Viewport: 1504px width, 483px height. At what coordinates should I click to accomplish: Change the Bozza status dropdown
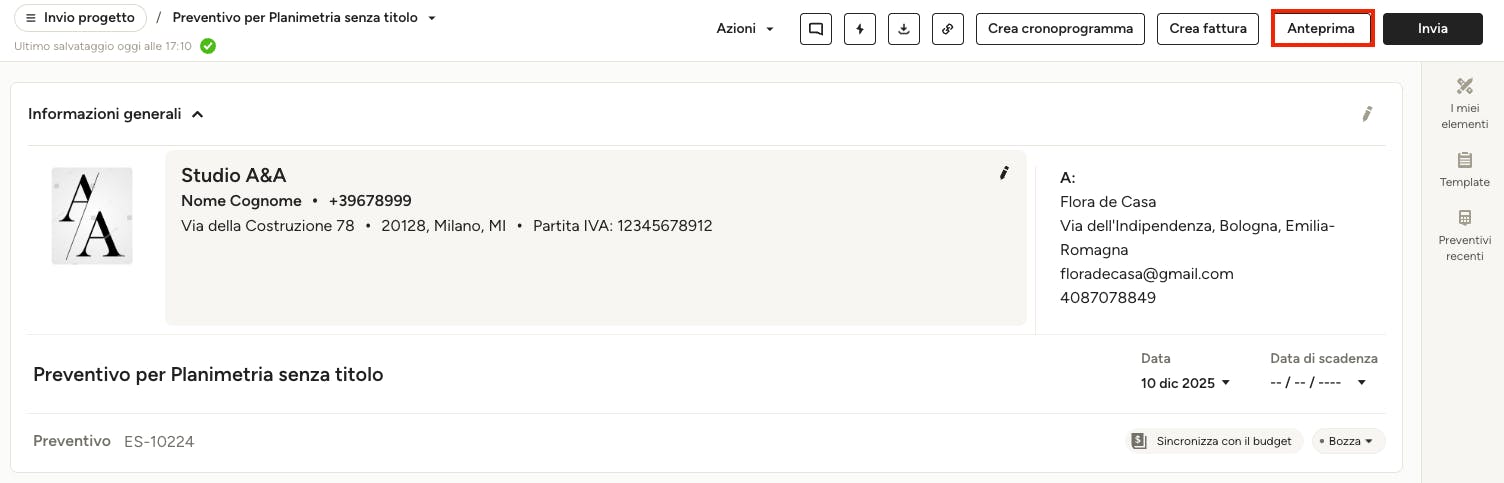[x=1348, y=441]
